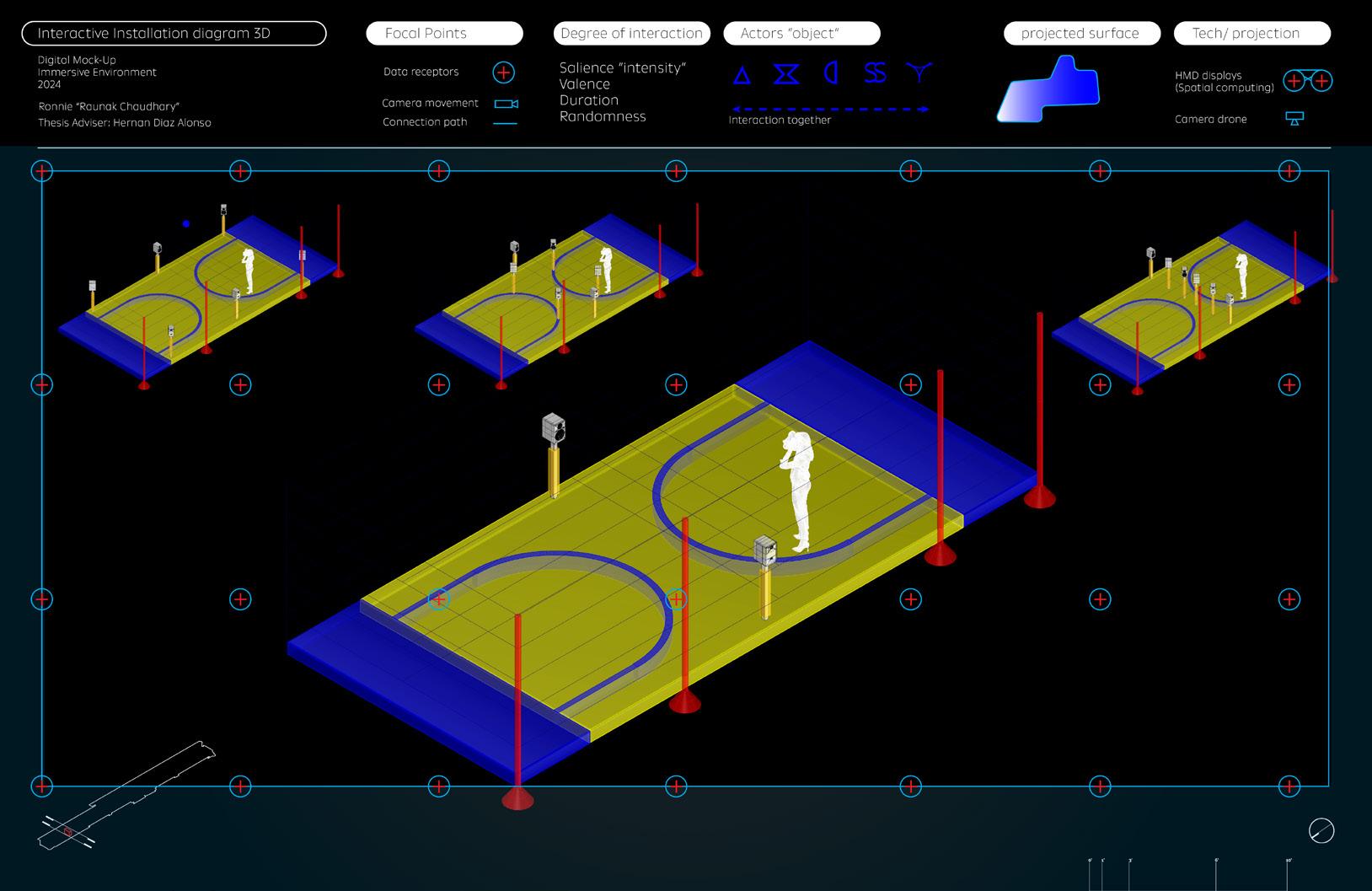Click the blue gradient projected surface shape

click(x=1048, y=89)
